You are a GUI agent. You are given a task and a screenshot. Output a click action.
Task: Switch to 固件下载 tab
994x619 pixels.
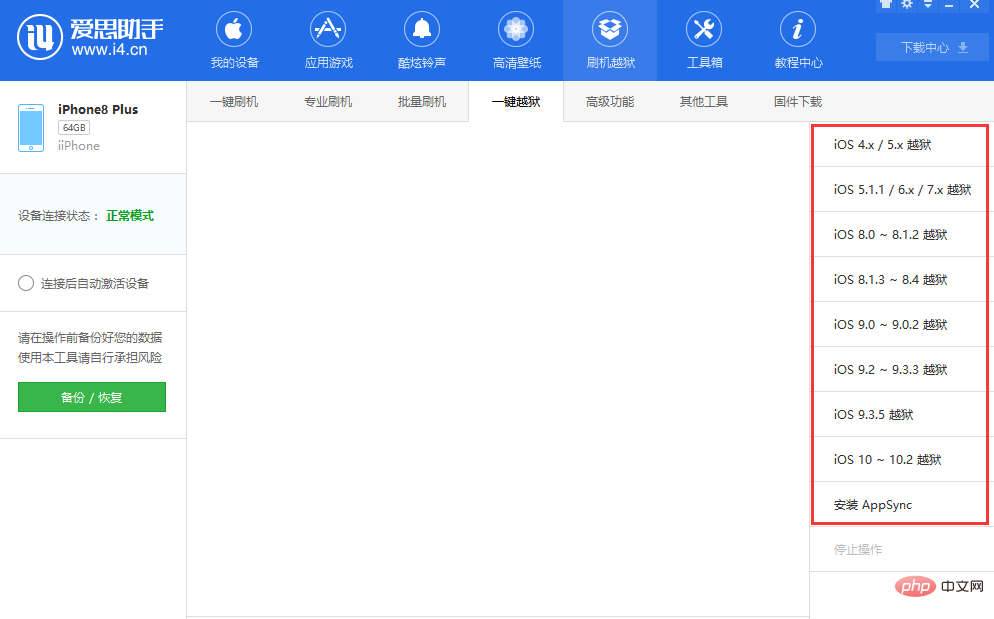tap(797, 101)
